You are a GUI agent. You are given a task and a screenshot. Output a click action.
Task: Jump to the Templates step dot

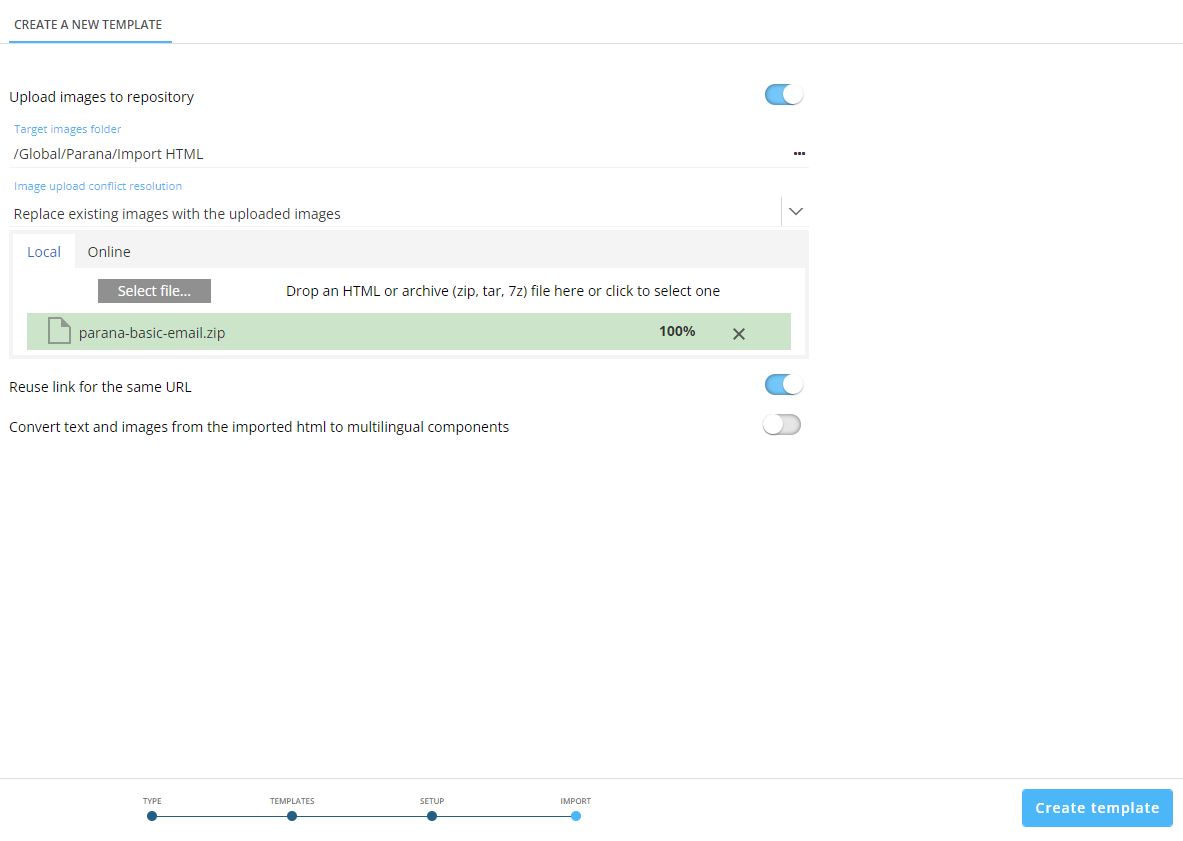point(292,816)
